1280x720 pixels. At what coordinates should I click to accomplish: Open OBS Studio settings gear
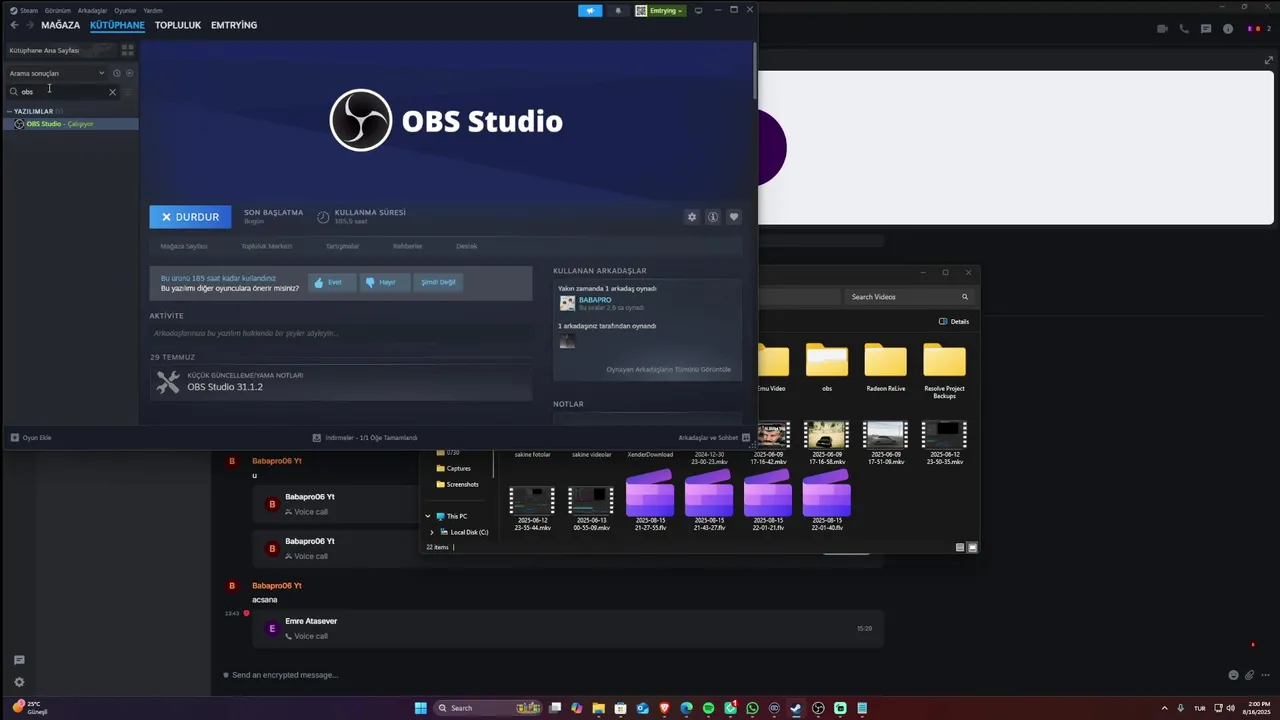pyautogui.click(x=691, y=217)
